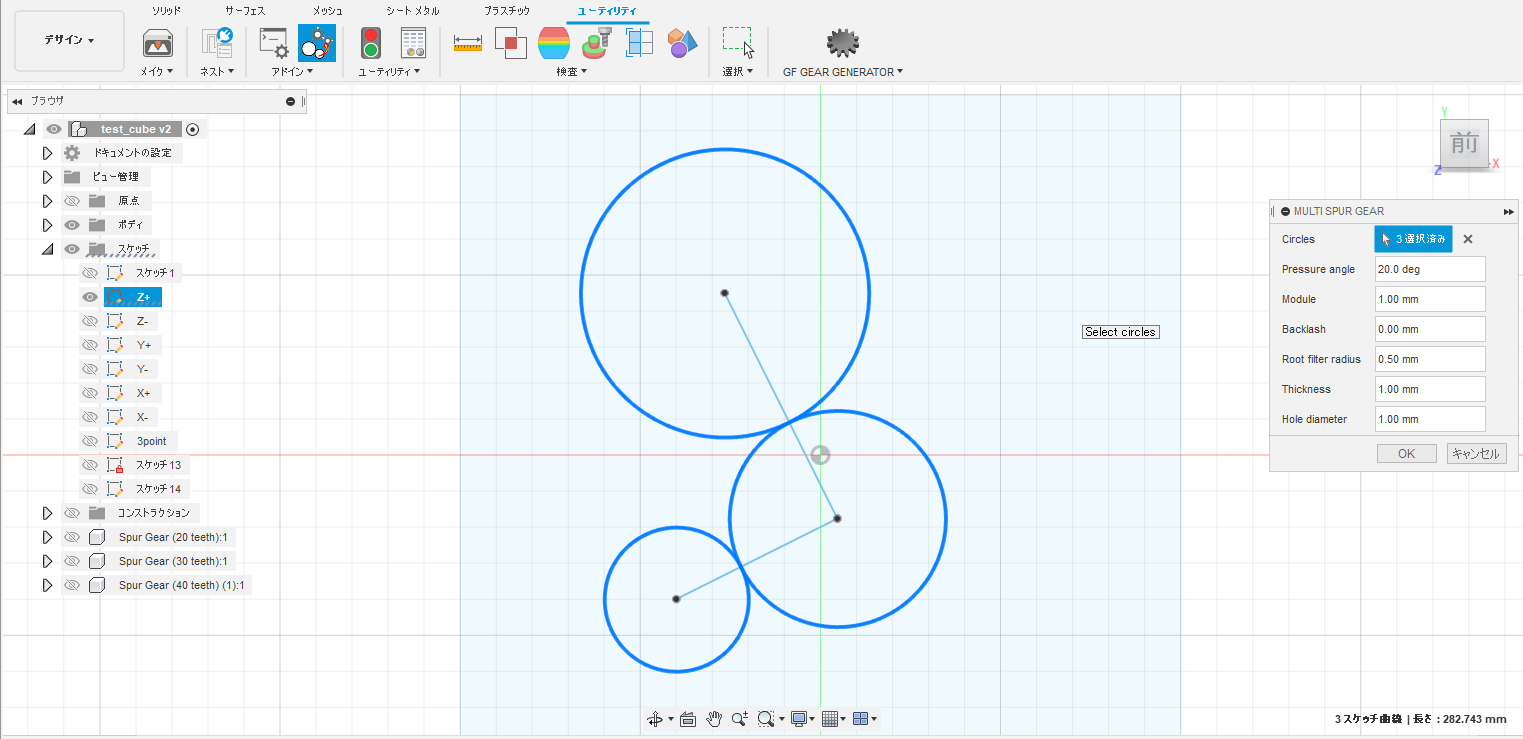Show the スケッチ1 sketch using eye icon

[90, 273]
